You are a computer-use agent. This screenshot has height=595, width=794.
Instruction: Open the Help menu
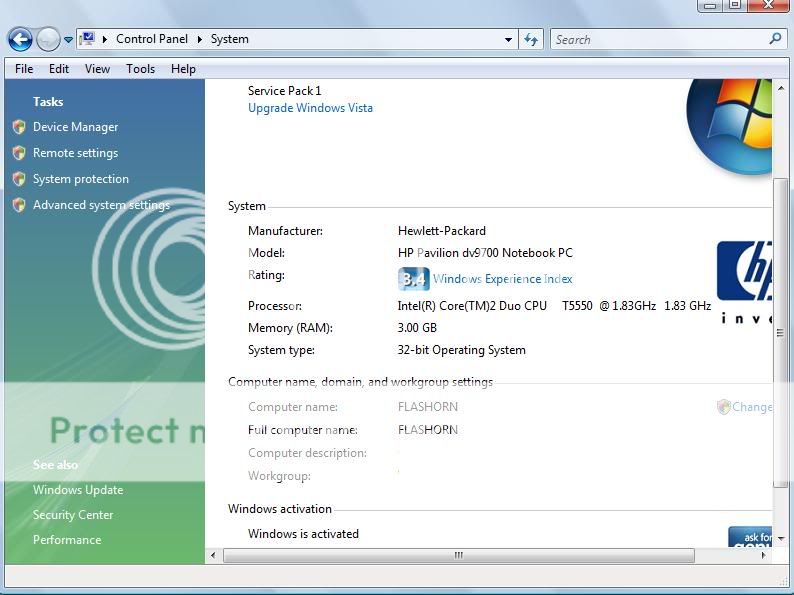click(x=183, y=69)
